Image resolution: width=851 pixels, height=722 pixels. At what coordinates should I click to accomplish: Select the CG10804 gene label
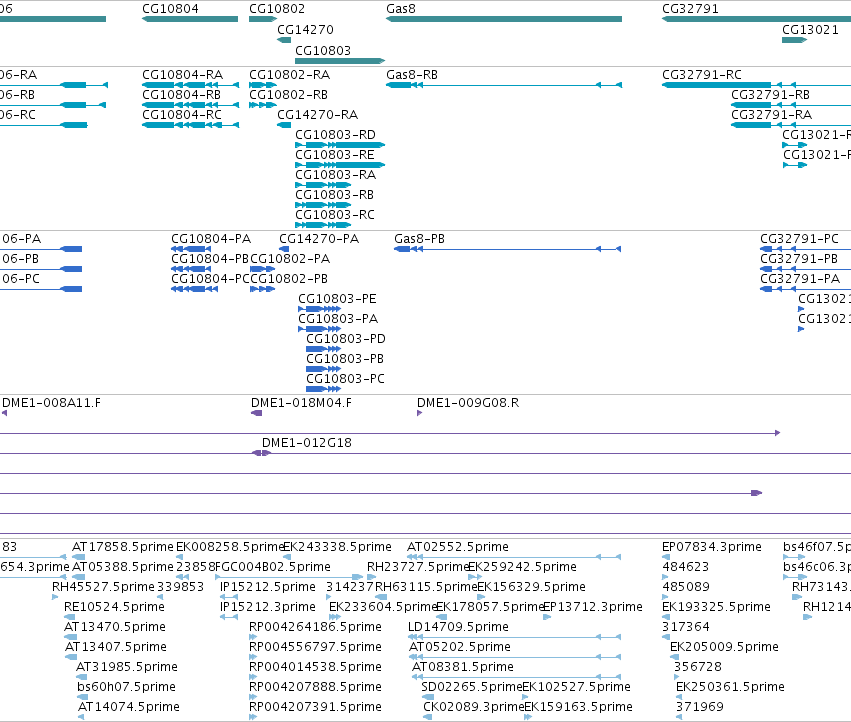(170, 9)
